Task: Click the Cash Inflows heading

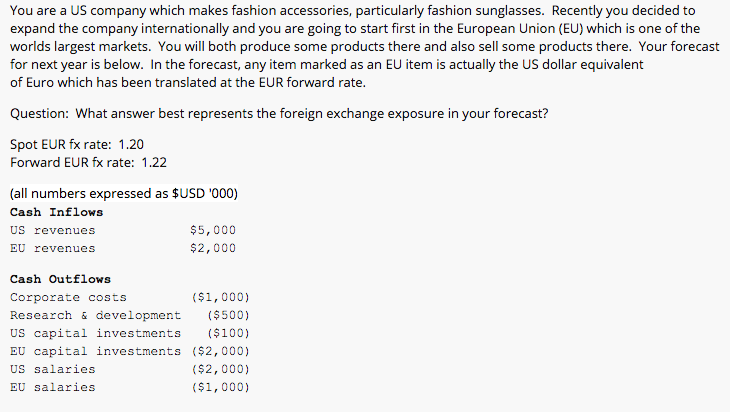Action: tap(56, 212)
